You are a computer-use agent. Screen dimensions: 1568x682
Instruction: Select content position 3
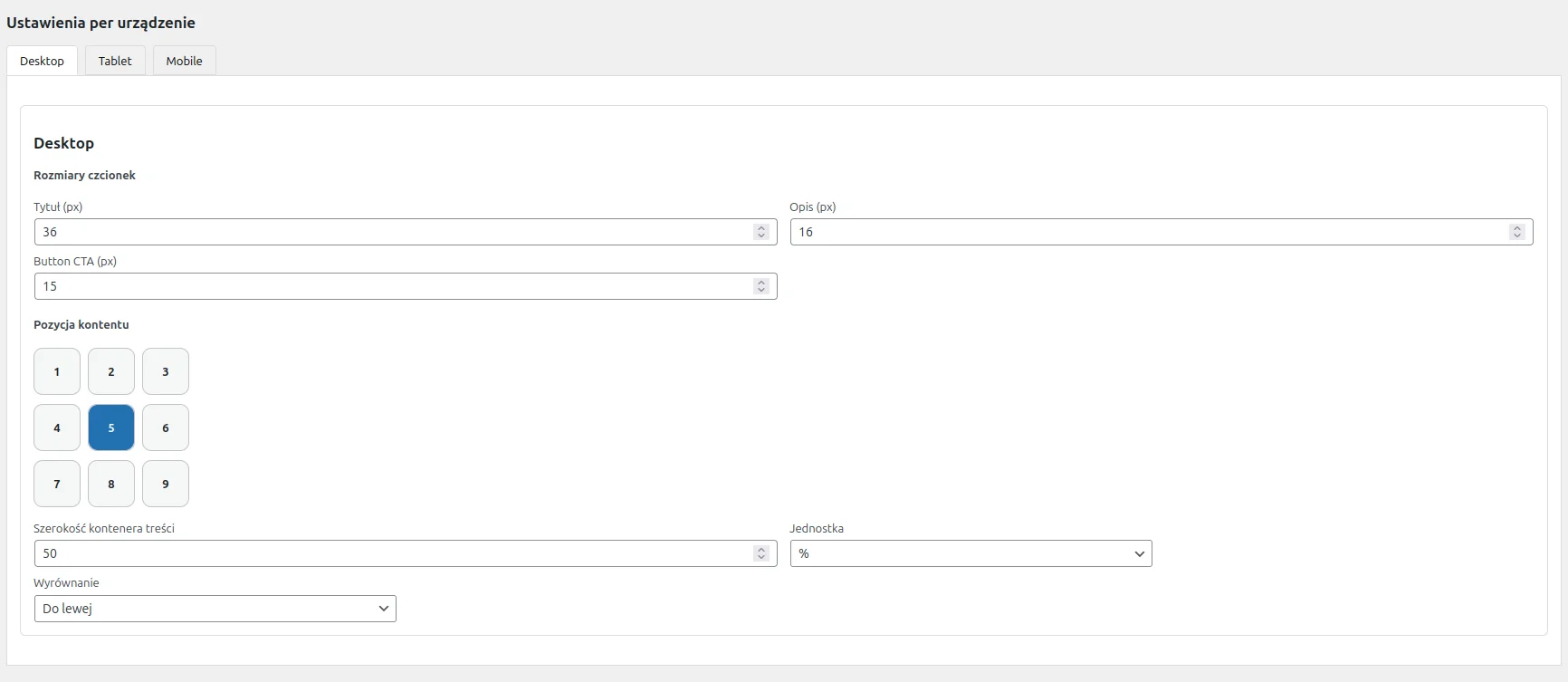coord(166,371)
